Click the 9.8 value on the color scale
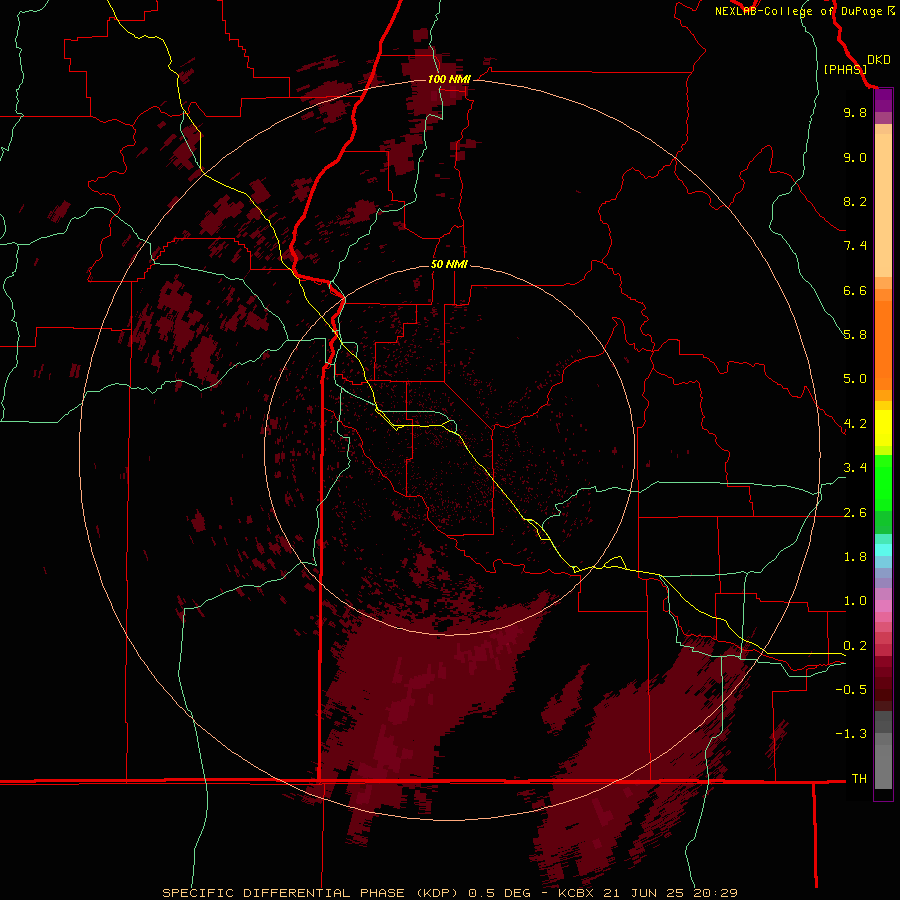Image resolution: width=900 pixels, height=900 pixels. (x=855, y=112)
